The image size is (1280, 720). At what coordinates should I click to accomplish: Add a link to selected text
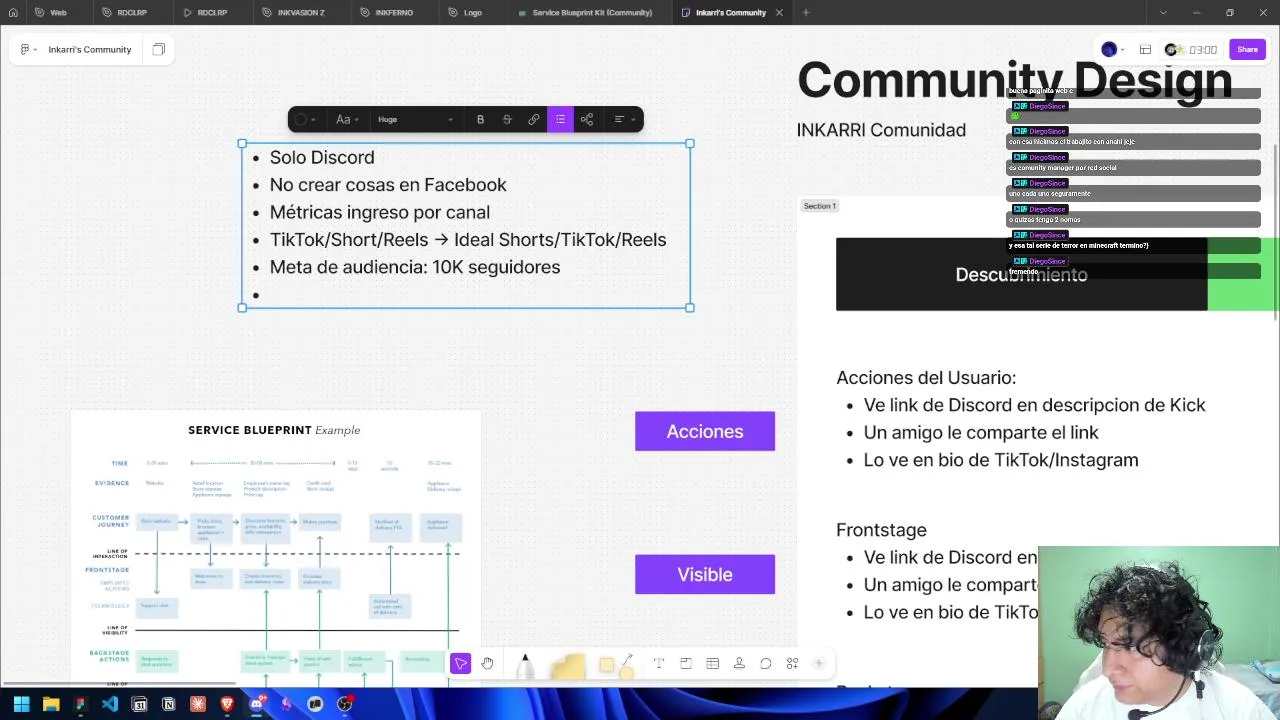534,119
